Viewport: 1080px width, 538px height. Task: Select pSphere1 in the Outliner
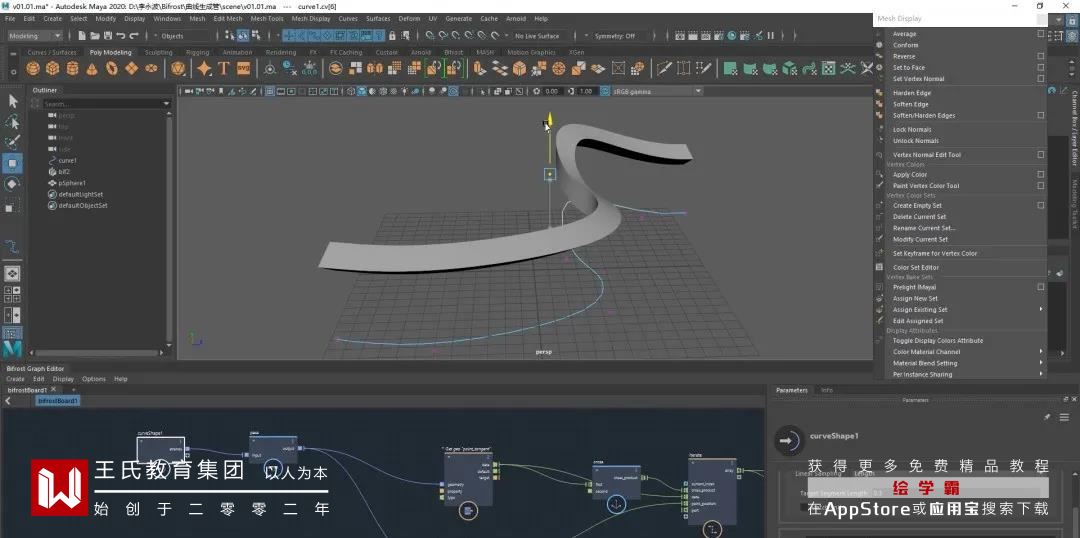pyautogui.click(x=72, y=183)
